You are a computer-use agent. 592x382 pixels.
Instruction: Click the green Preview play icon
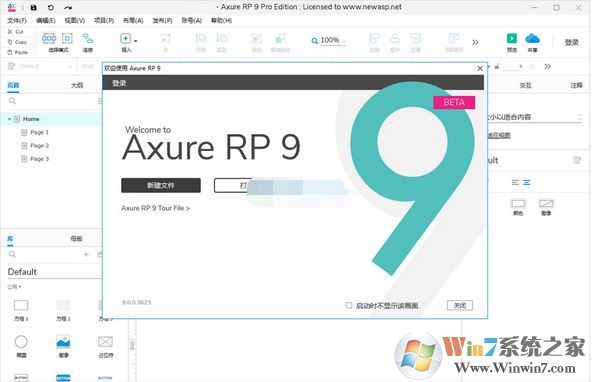point(512,38)
